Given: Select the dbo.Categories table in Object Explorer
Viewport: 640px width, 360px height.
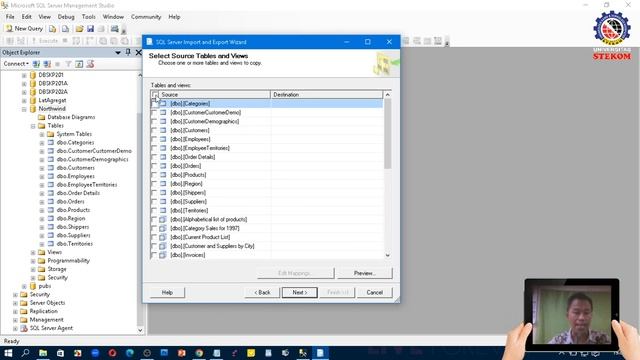Looking at the screenshot, I should (76, 142).
